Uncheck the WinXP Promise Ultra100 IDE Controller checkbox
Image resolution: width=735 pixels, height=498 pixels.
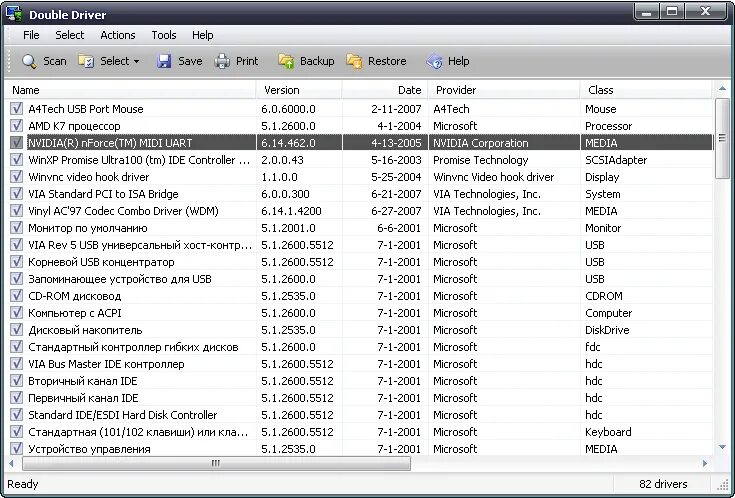pos(16,159)
